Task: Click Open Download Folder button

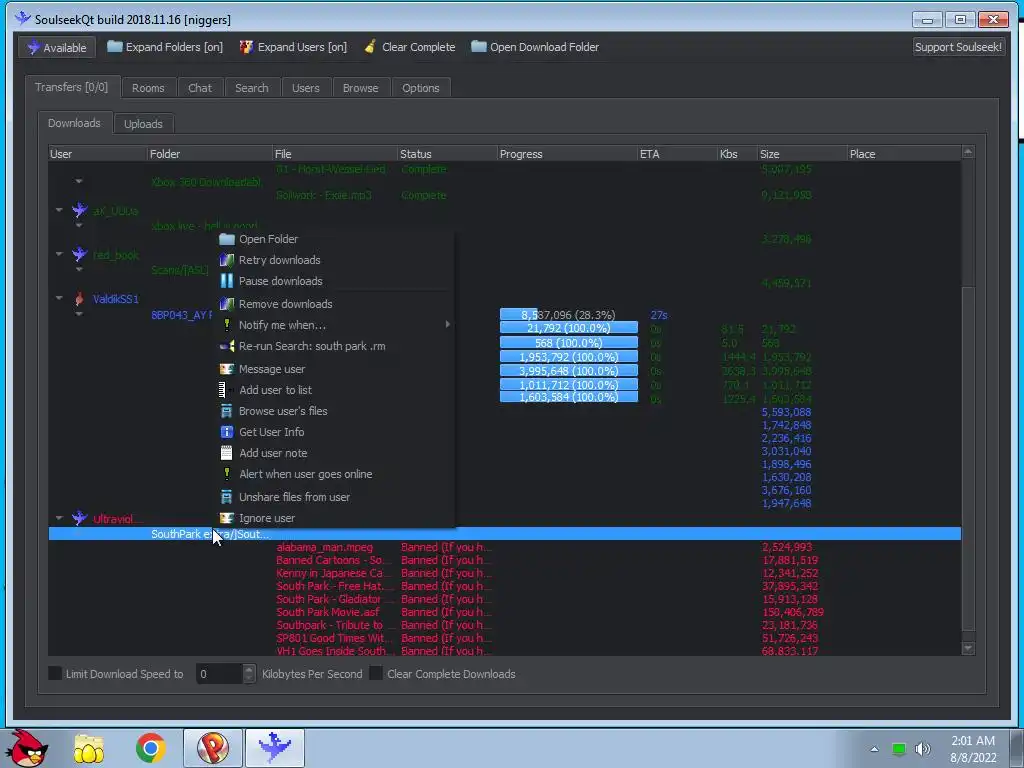Action: [x=535, y=47]
